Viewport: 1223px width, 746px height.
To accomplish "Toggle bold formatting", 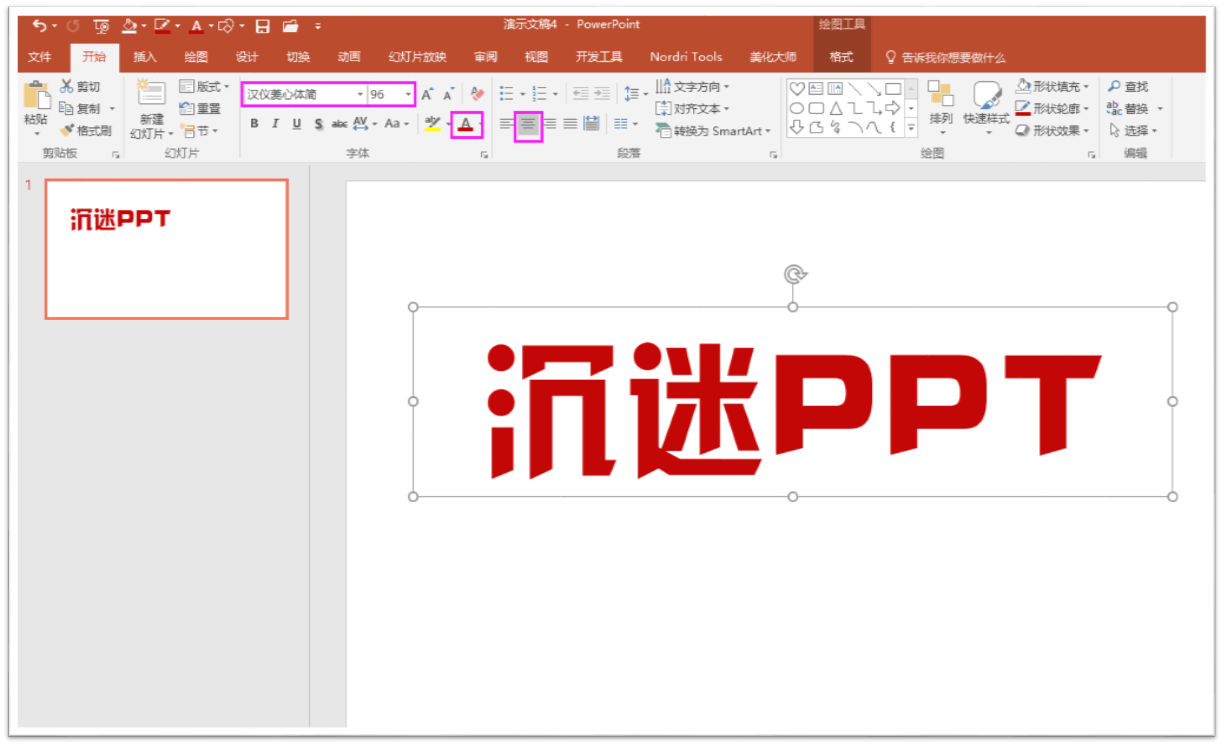I will click(x=253, y=124).
